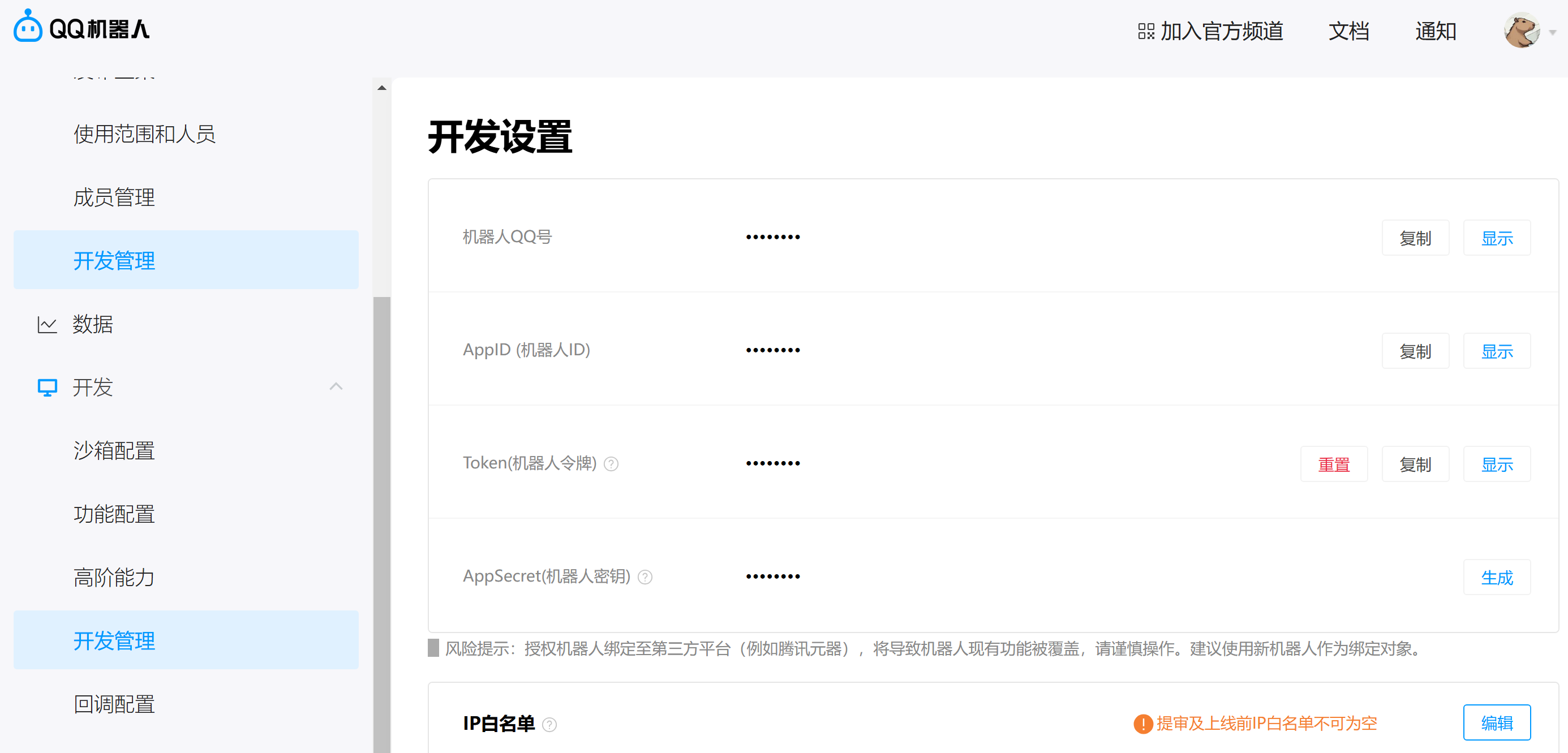The image size is (1568, 753).
Task: Click the 开发 monitor icon in sidebar
Action: [47, 387]
